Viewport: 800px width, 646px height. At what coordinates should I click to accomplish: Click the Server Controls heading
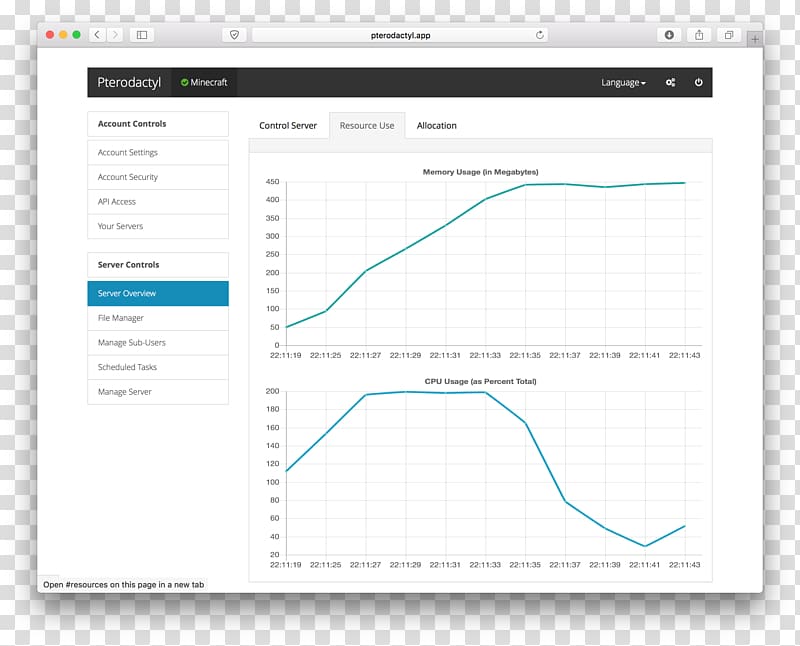129,265
